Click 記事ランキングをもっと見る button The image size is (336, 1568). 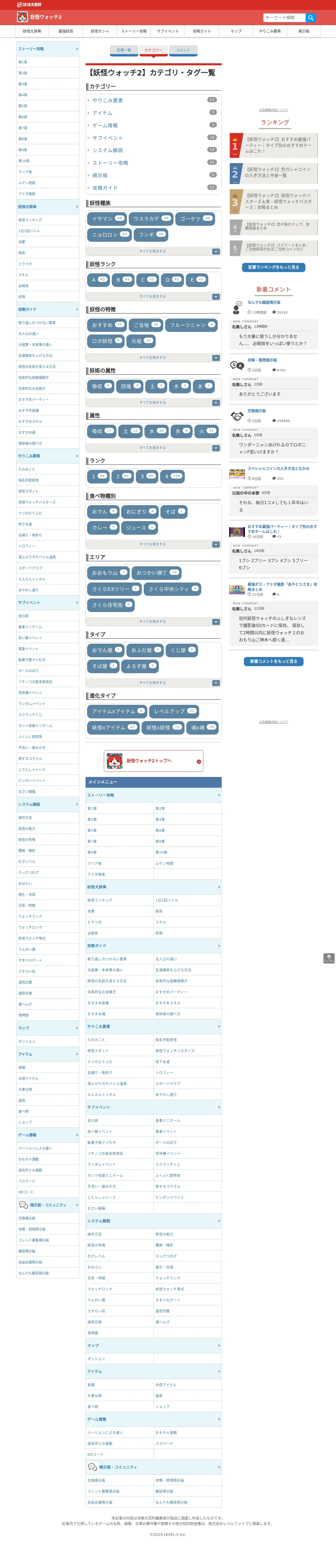(x=273, y=267)
